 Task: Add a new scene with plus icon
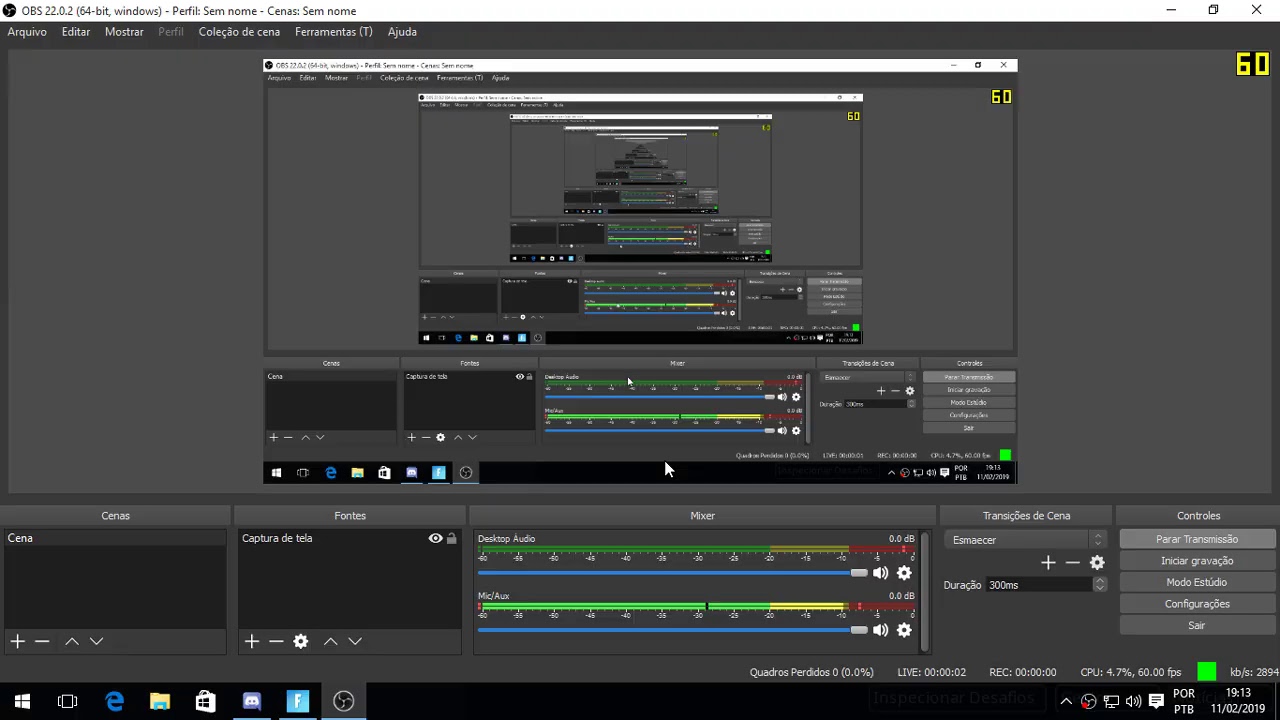(x=17, y=641)
